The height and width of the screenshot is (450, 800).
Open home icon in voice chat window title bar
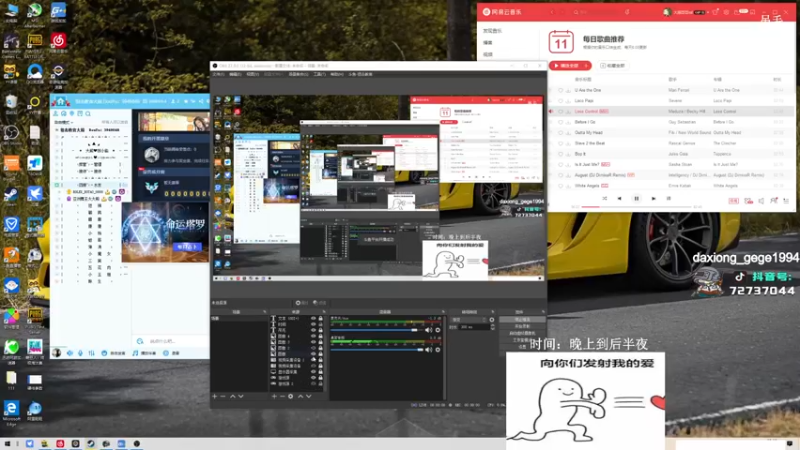(x=60, y=101)
